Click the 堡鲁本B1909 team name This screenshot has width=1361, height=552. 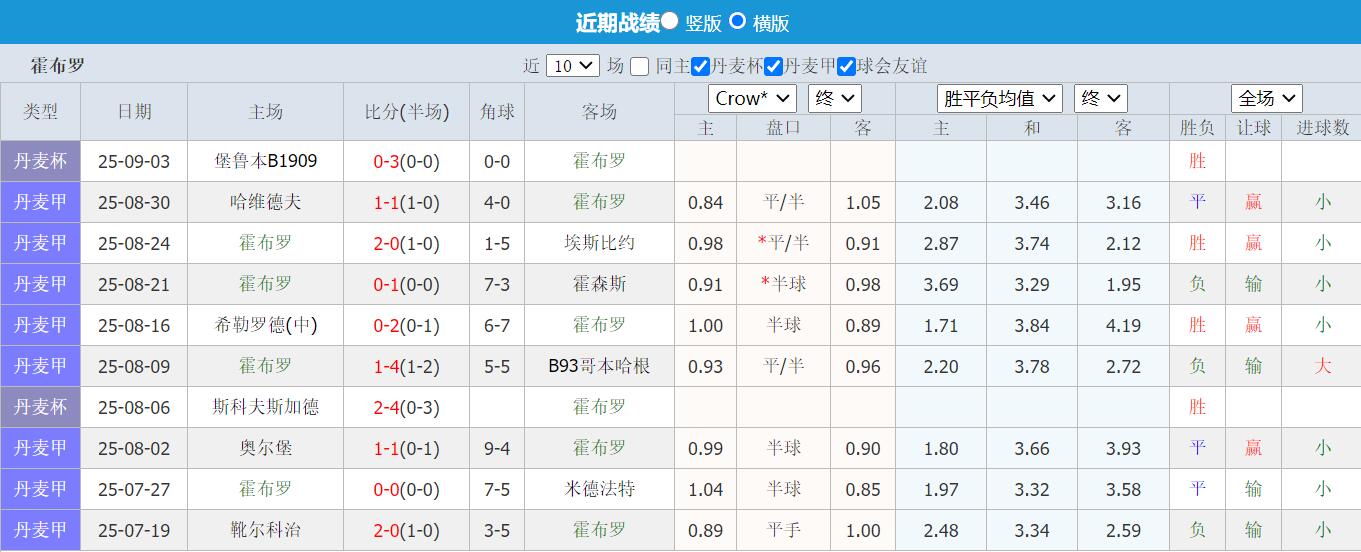(265, 161)
